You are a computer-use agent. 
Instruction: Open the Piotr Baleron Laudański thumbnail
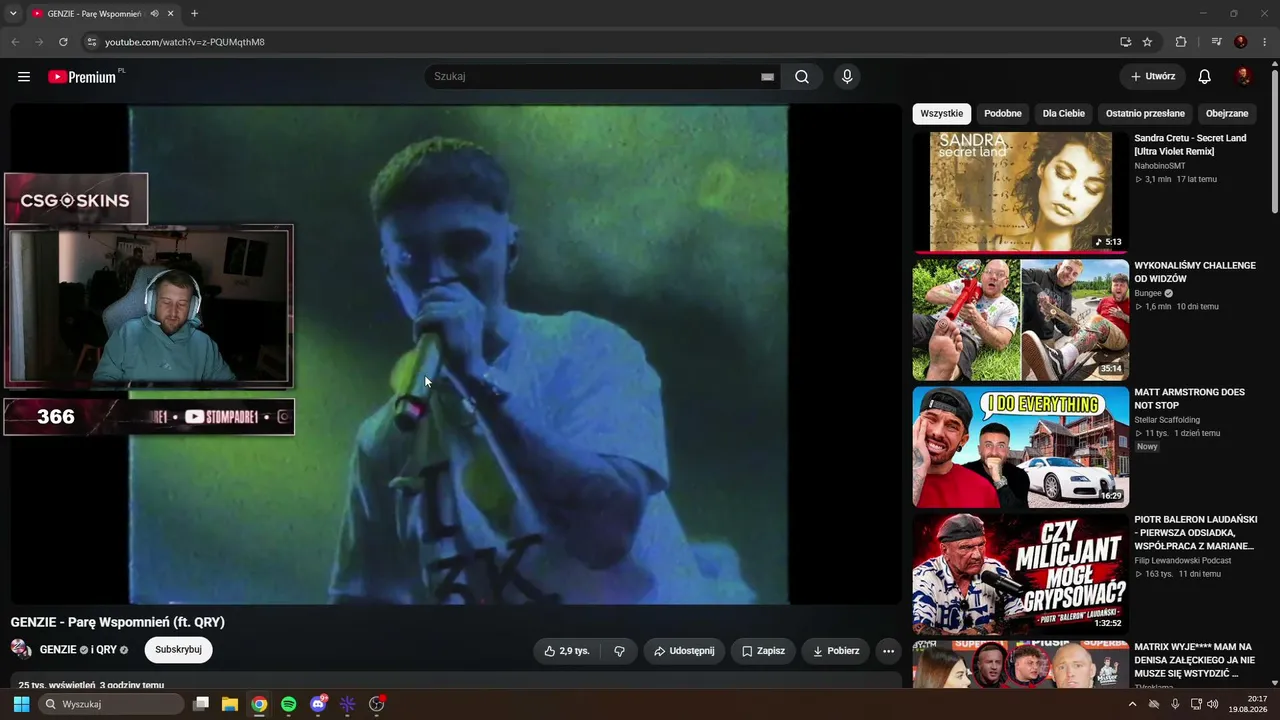click(x=1020, y=574)
